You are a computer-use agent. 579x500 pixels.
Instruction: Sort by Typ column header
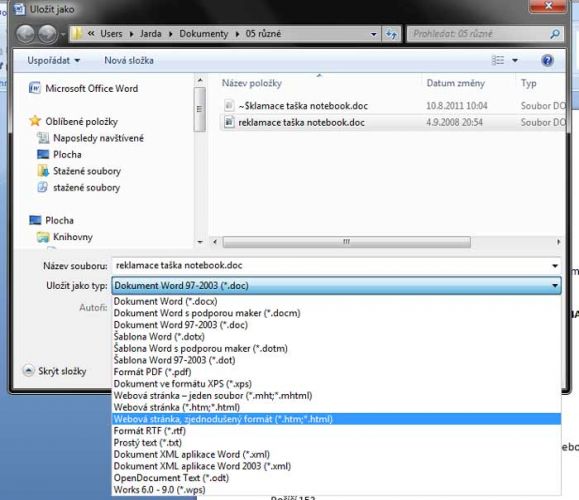[528, 83]
